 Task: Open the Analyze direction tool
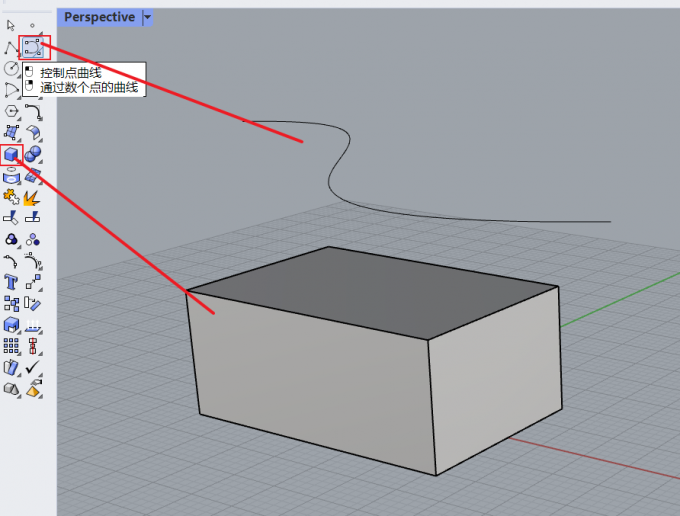[x=33, y=326]
